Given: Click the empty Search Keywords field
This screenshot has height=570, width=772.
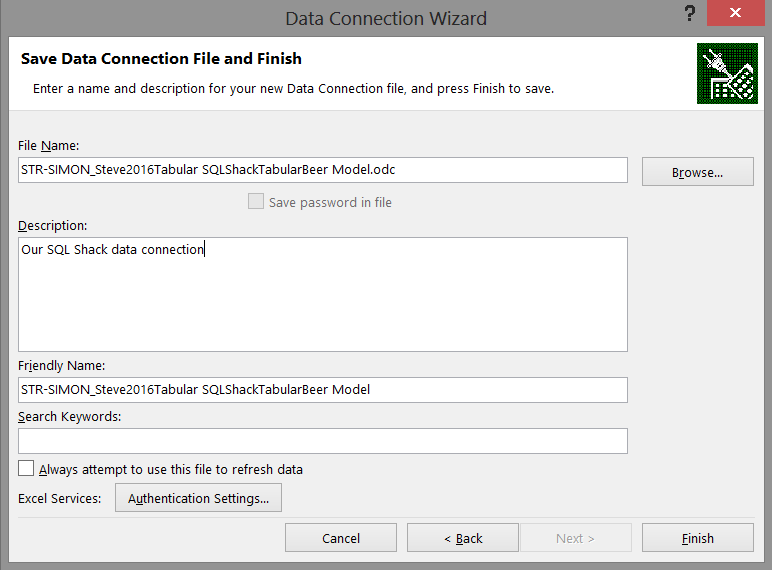Looking at the screenshot, I should coord(322,441).
